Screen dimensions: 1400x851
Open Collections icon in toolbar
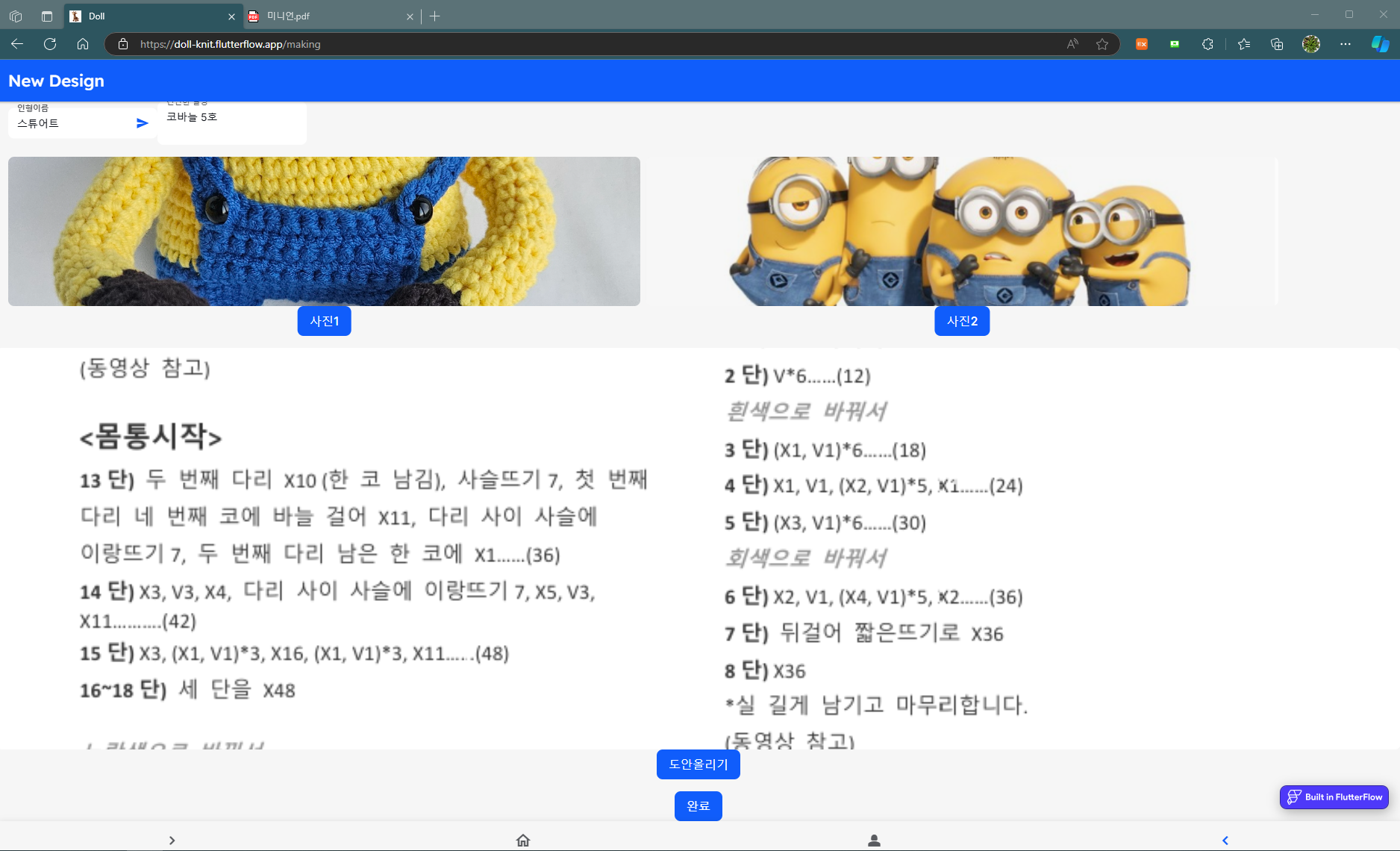pos(1277,44)
